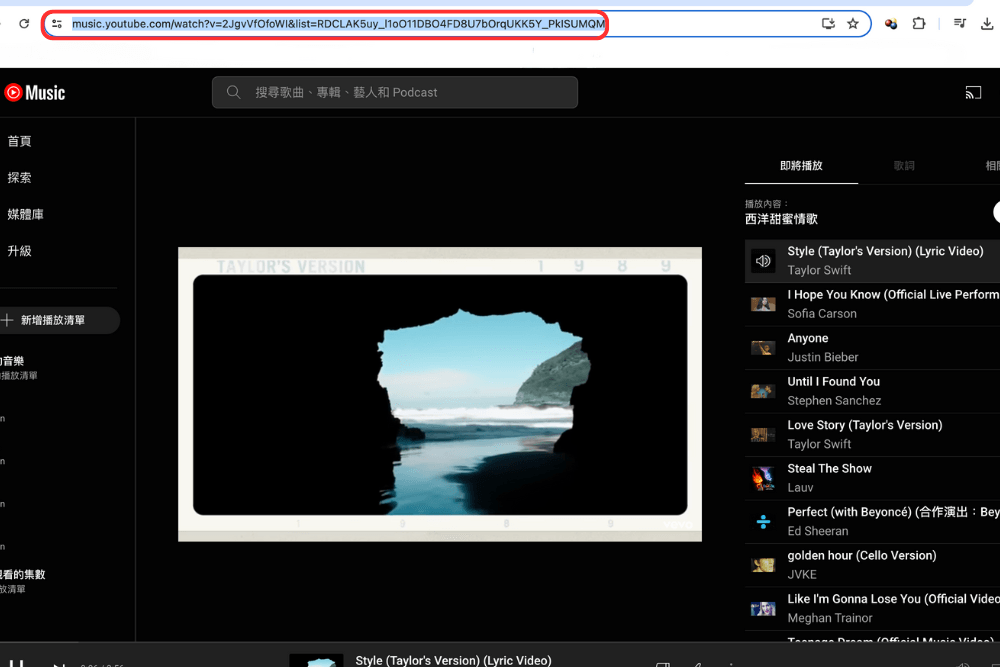The height and width of the screenshot is (667, 1000).
Task: Play Anyone via its queue thumbnail
Action: (x=763, y=348)
